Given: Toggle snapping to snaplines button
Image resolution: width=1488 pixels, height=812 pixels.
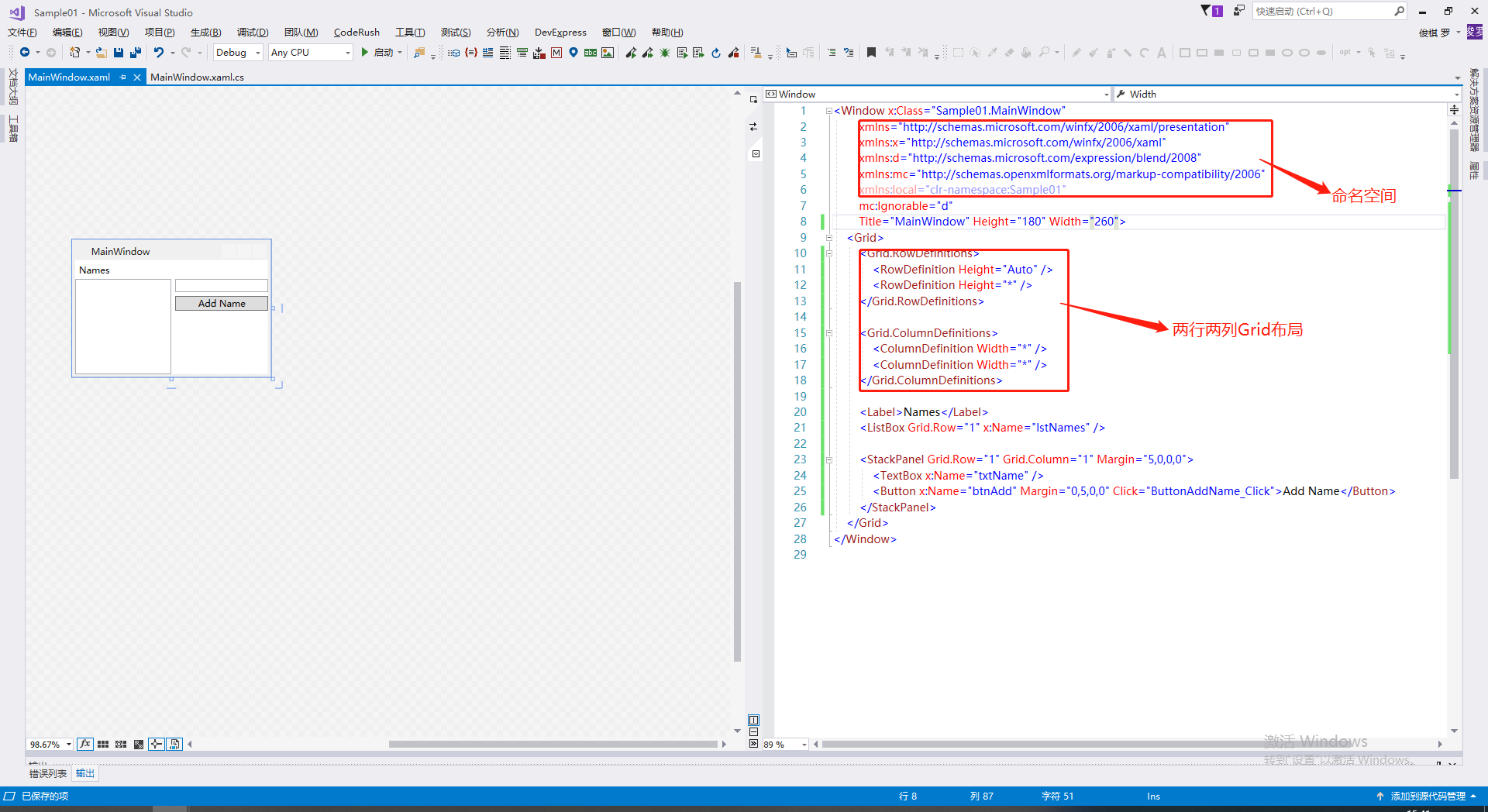Looking at the screenshot, I should click(x=157, y=744).
